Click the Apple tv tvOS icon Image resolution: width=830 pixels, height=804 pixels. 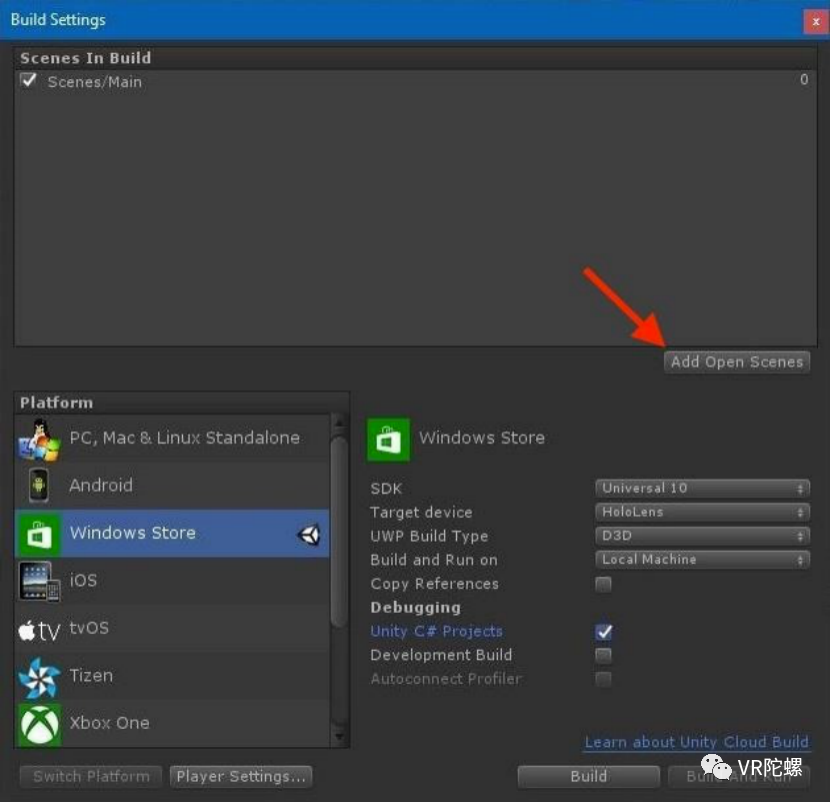point(39,631)
